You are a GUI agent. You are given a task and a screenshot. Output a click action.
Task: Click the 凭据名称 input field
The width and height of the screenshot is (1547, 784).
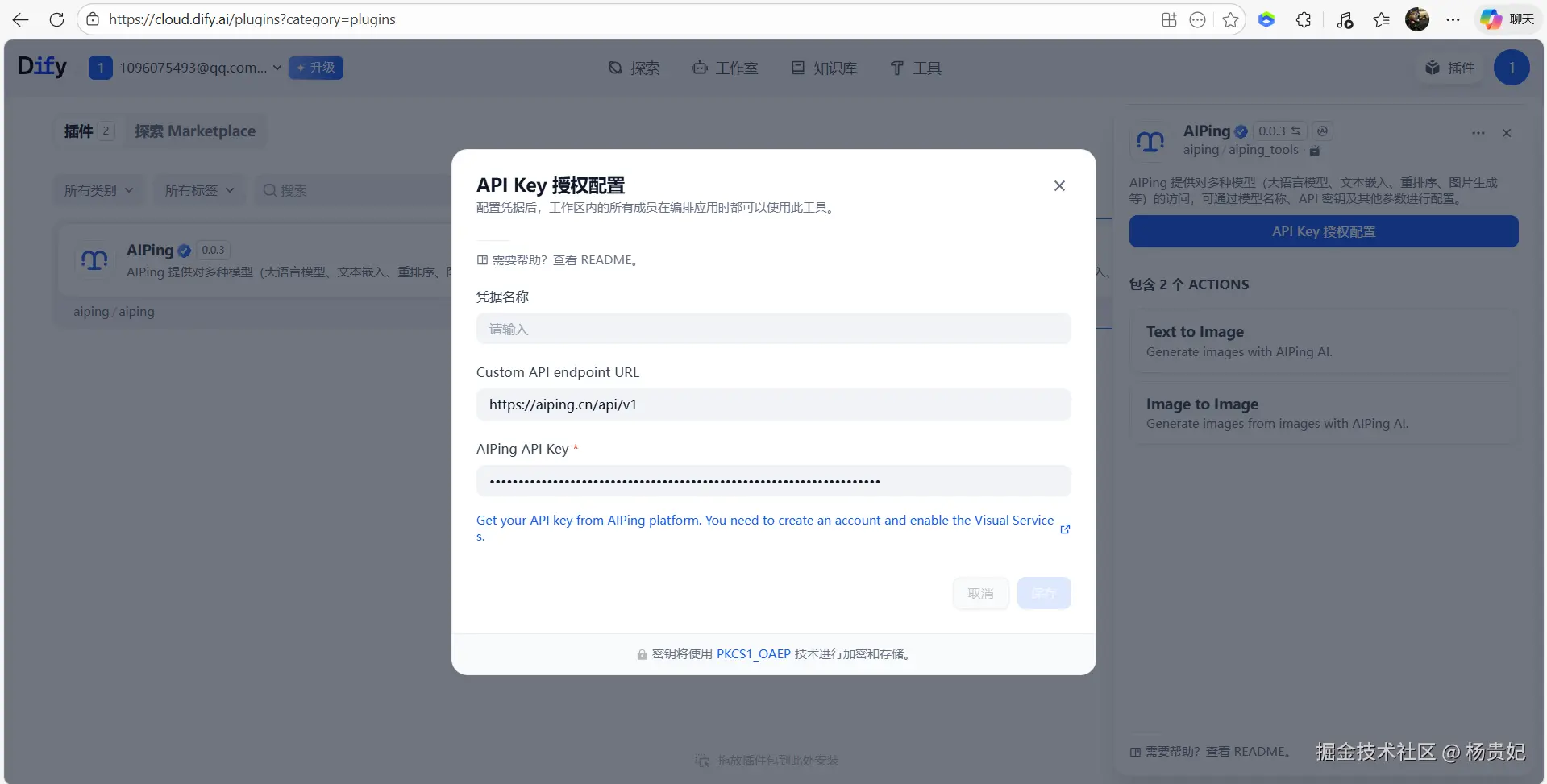pyautogui.click(x=773, y=329)
